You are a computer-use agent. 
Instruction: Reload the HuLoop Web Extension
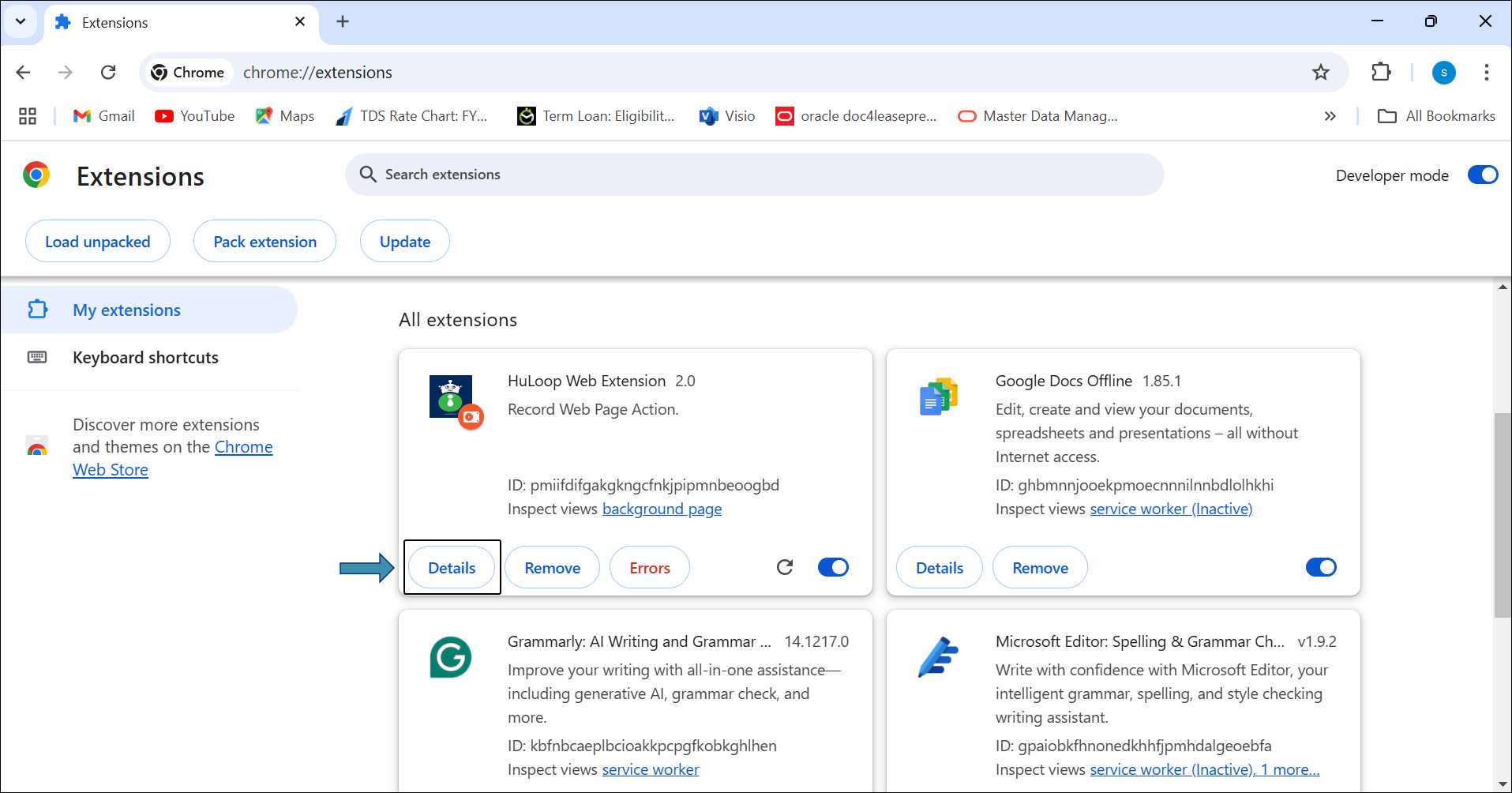pos(785,567)
